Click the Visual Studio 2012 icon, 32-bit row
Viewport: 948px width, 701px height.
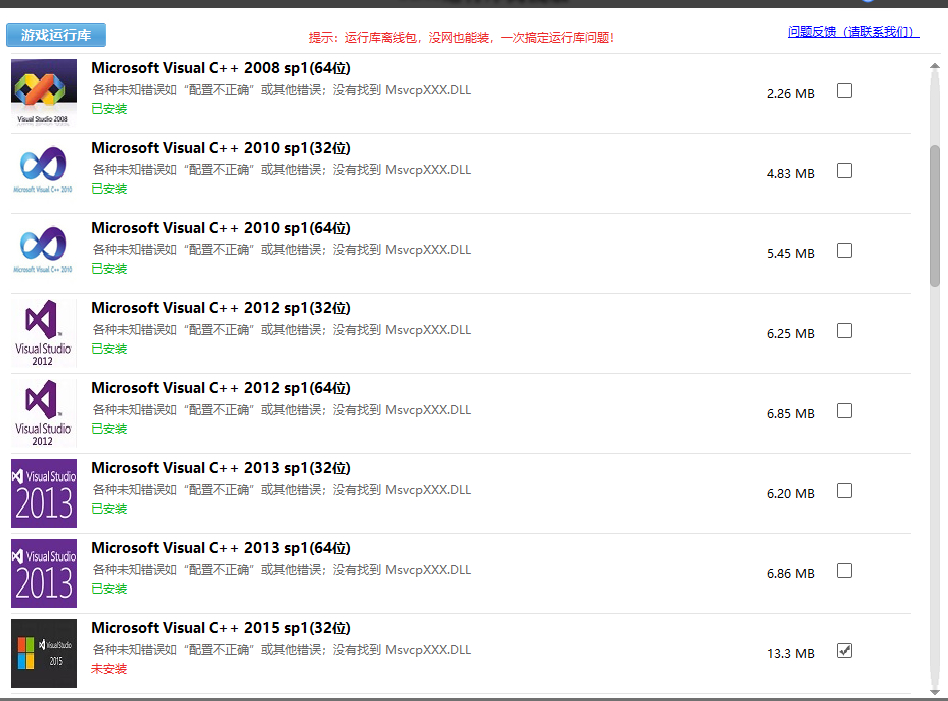point(44,333)
